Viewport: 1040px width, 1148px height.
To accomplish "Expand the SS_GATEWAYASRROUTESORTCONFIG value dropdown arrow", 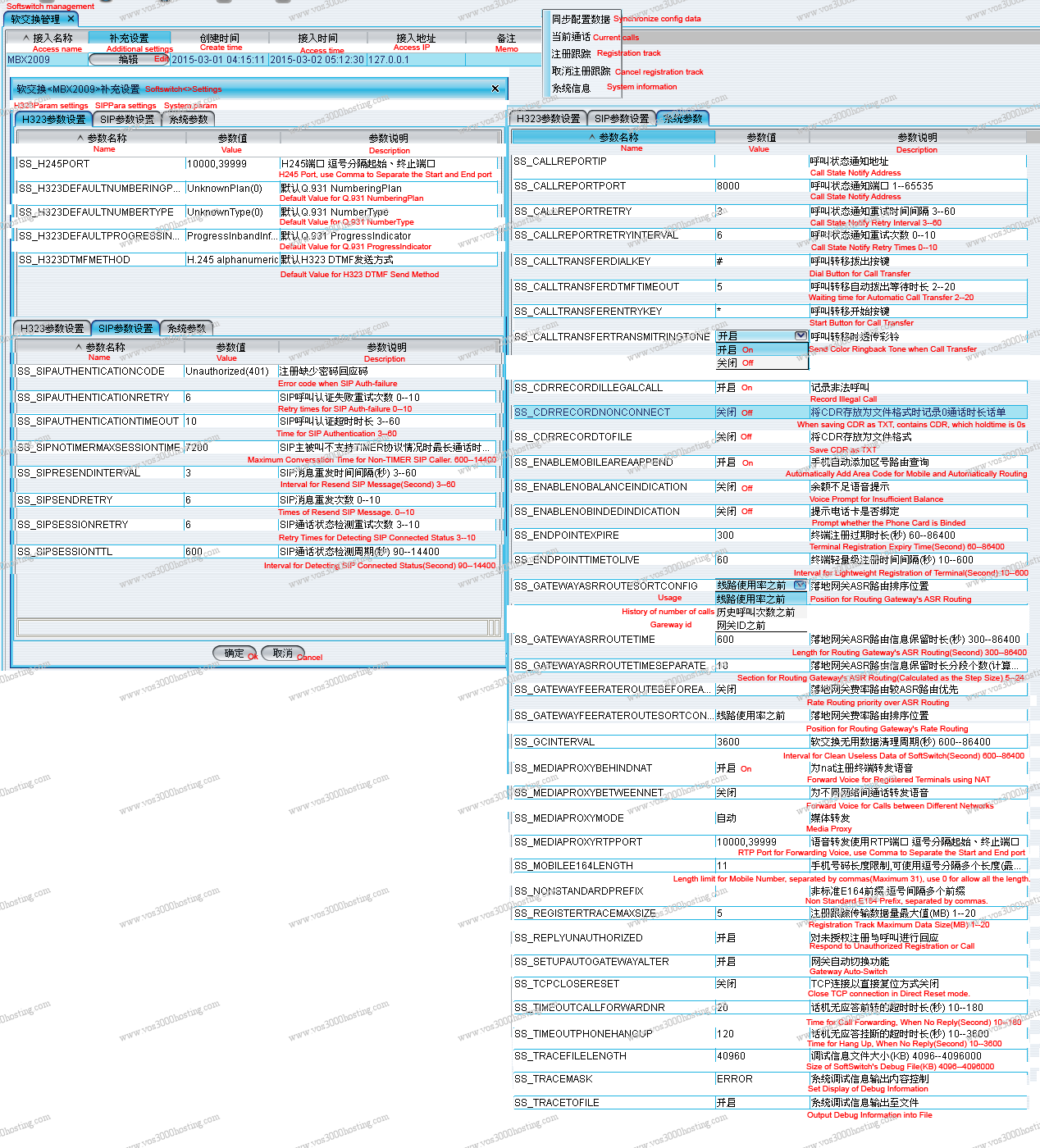I will 800,585.
